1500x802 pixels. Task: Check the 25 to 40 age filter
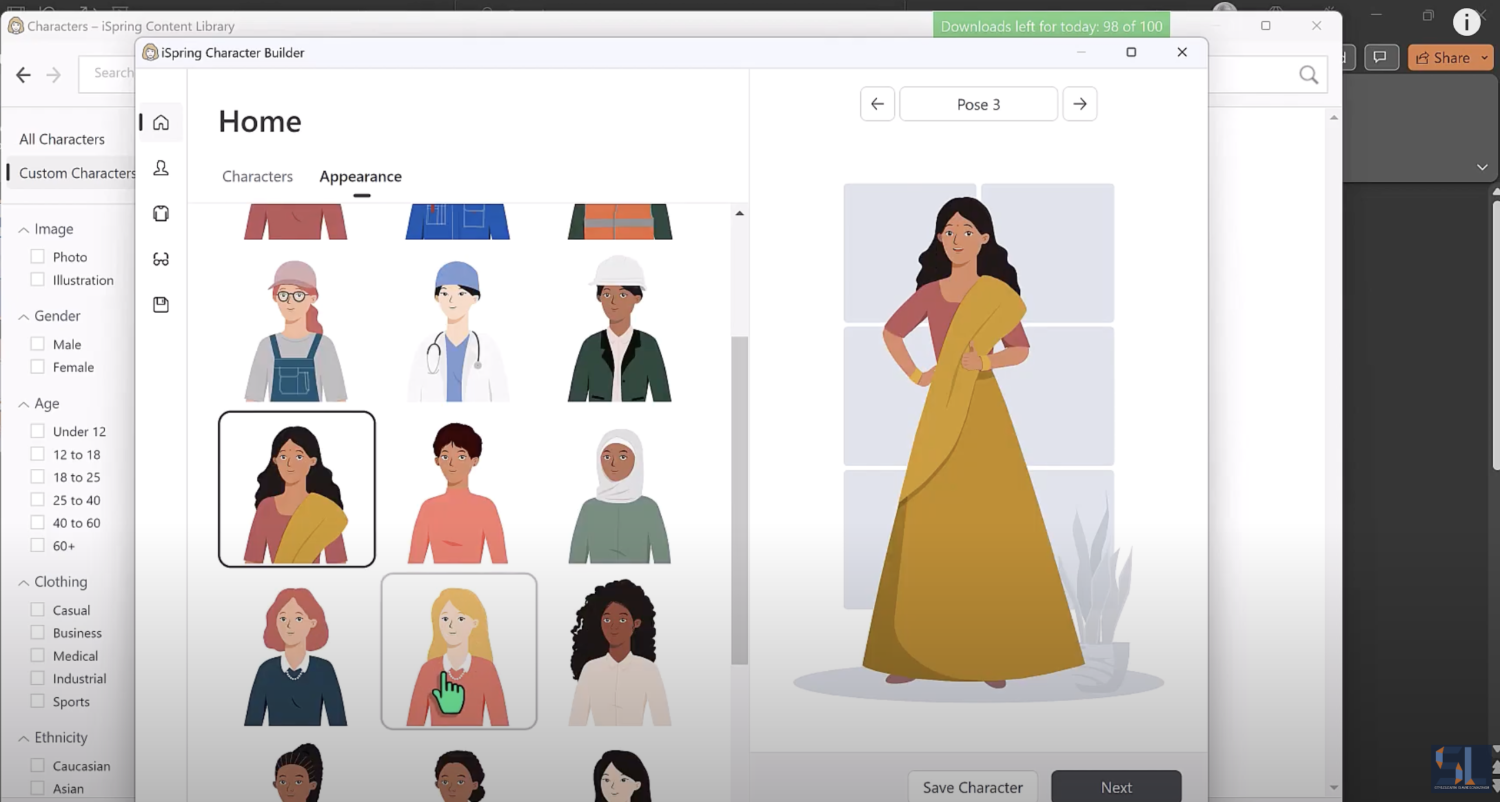pyautogui.click(x=38, y=500)
